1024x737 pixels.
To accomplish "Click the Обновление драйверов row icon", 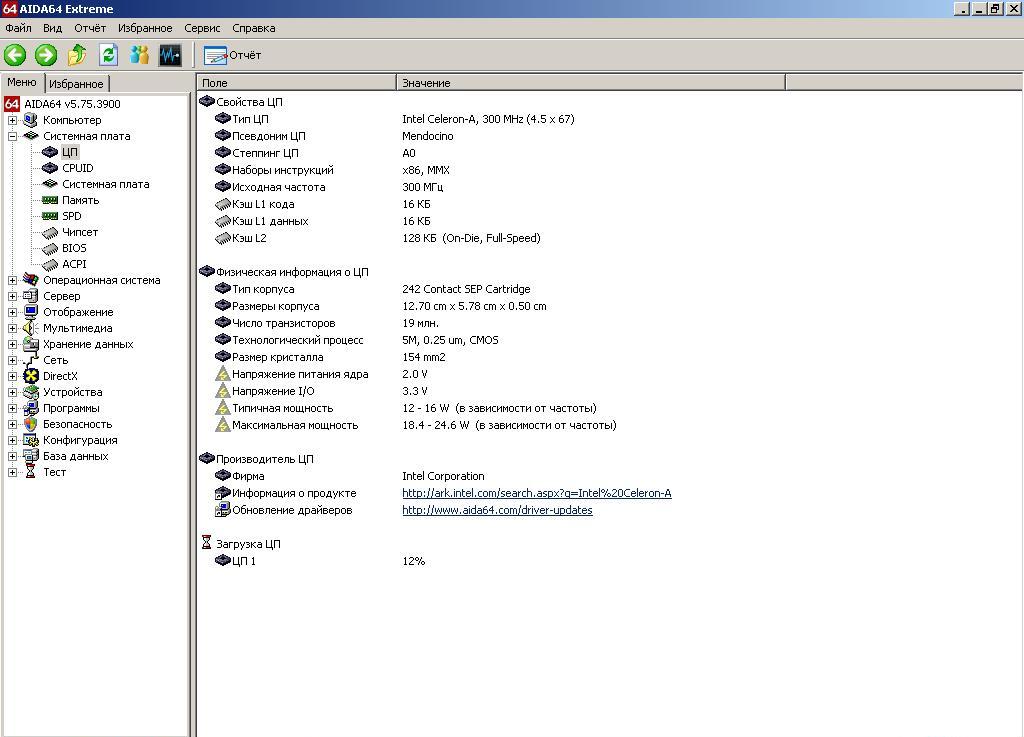I will tap(223, 510).
